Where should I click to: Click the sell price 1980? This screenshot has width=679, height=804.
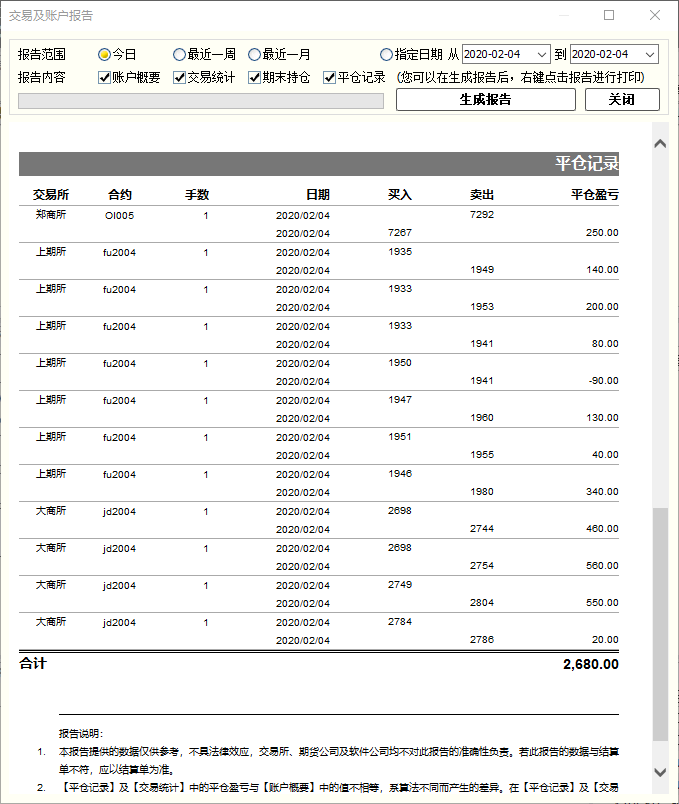482,492
